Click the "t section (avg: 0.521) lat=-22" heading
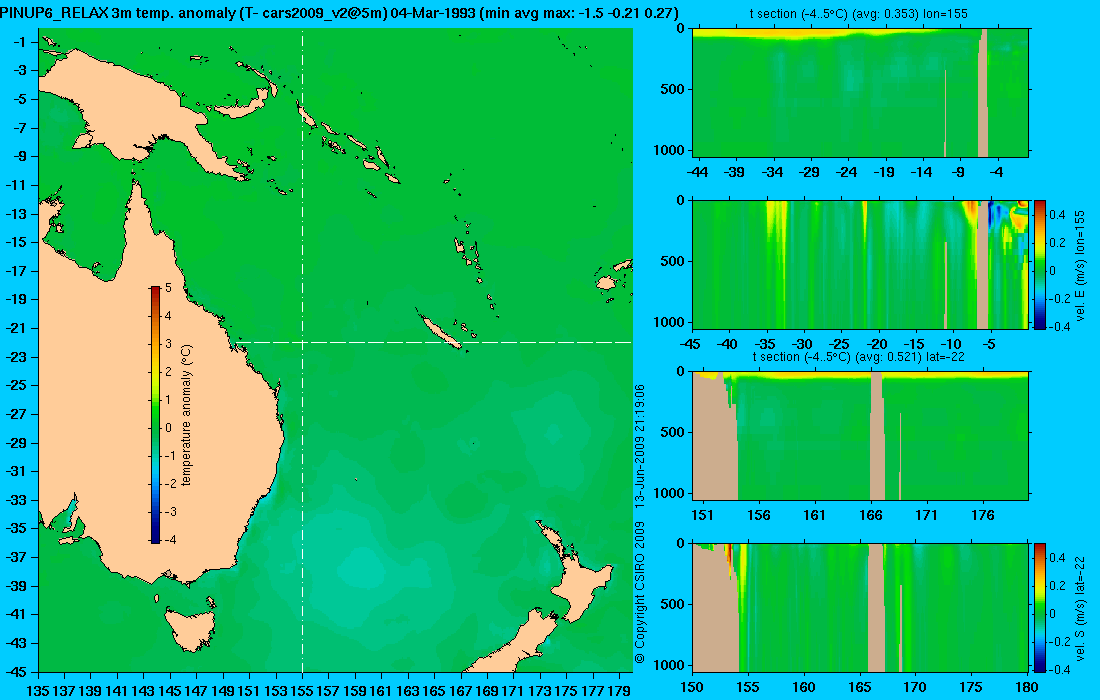 [x=859, y=356]
